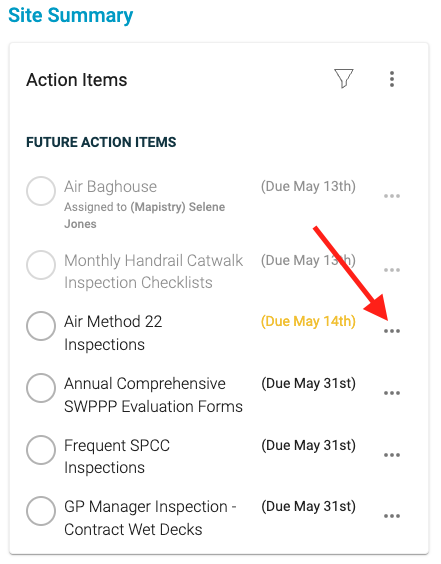The image size is (441, 564).
Task: Click the Site Summary heading
Action: click(71, 16)
